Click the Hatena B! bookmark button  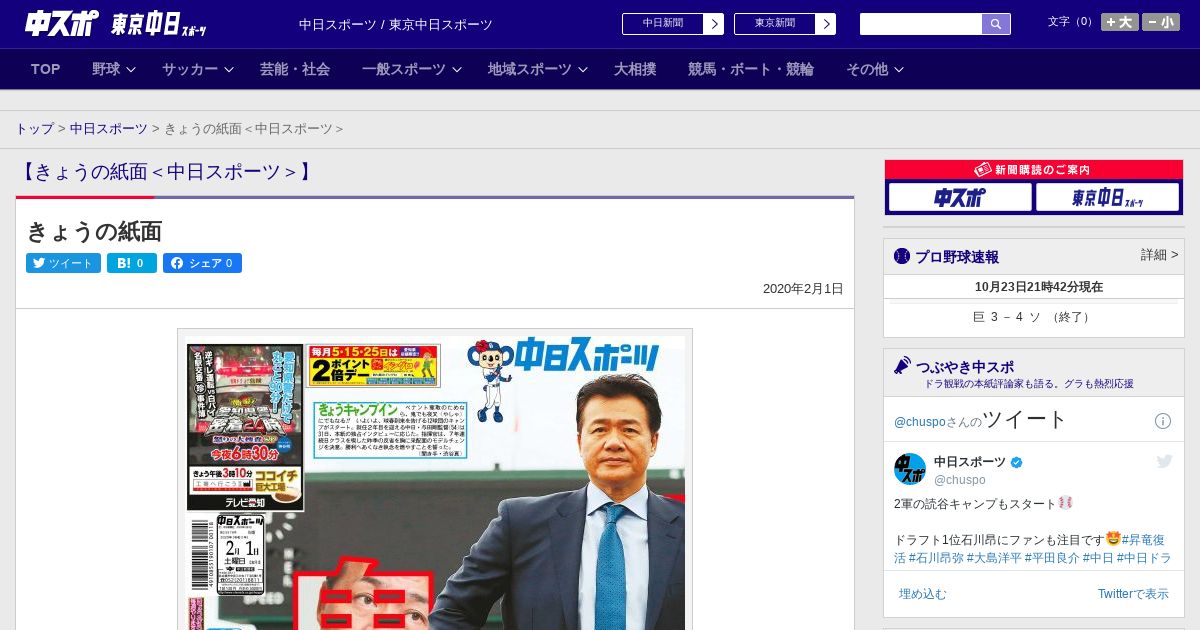[x=132, y=263]
